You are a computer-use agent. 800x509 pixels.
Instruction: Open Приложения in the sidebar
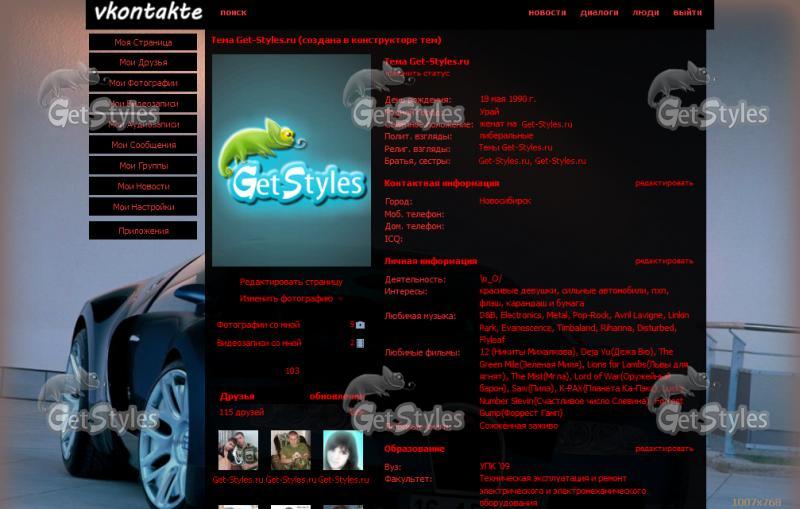point(143,231)
